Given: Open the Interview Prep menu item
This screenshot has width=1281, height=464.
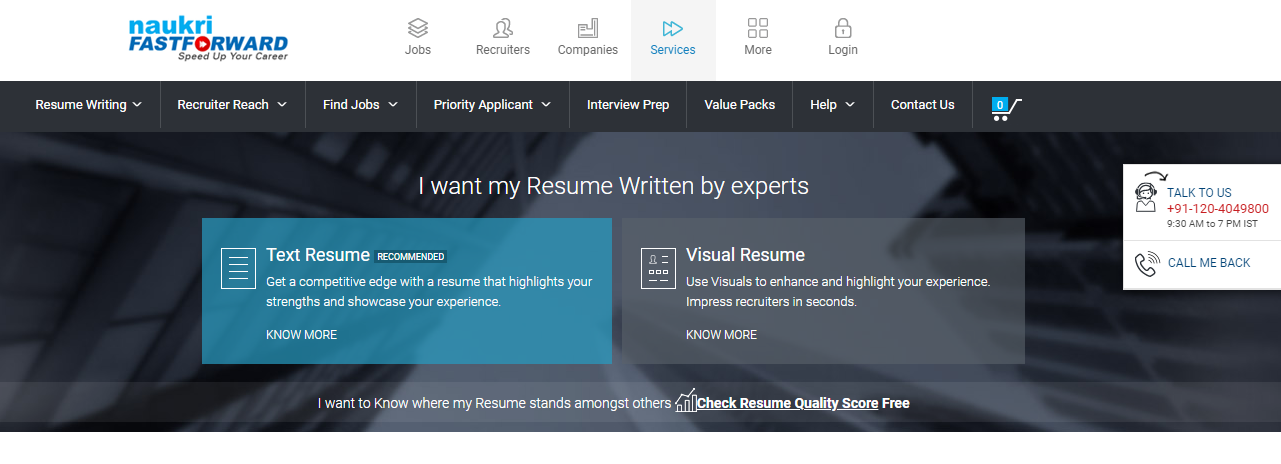Looking at the screenshot, I should (x=628, y=104).
